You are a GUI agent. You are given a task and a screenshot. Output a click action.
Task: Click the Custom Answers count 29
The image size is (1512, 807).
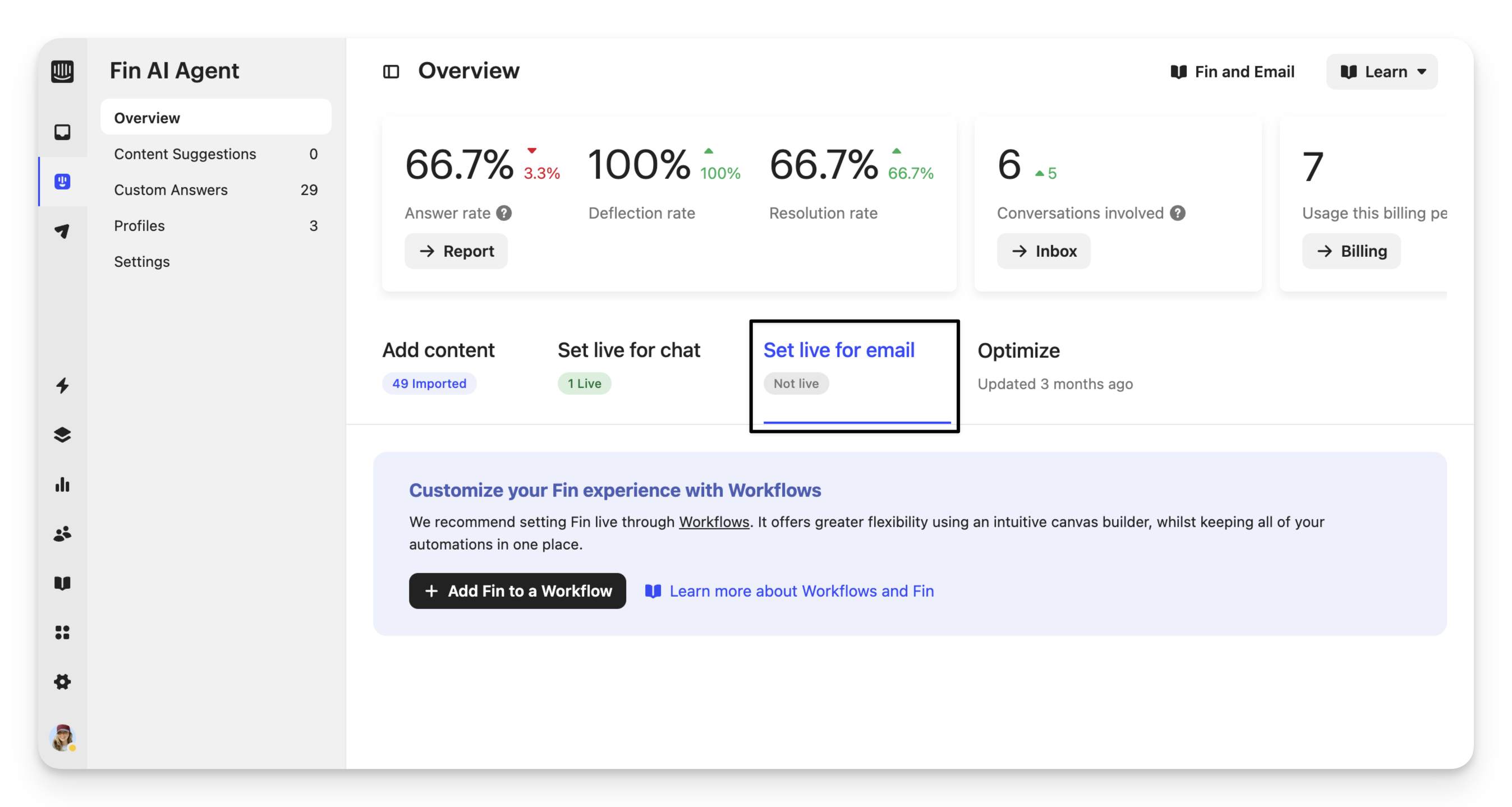point(309,190)
